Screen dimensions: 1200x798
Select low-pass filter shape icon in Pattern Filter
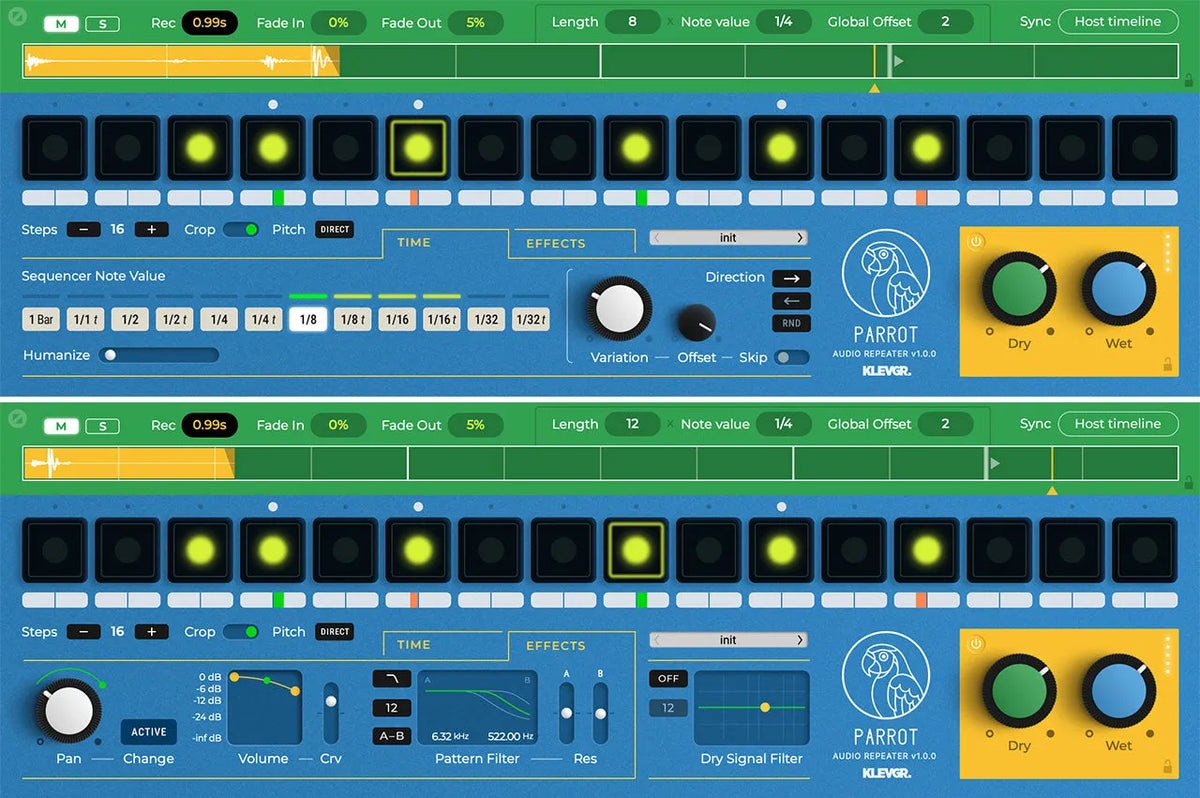tap(392, 679)
